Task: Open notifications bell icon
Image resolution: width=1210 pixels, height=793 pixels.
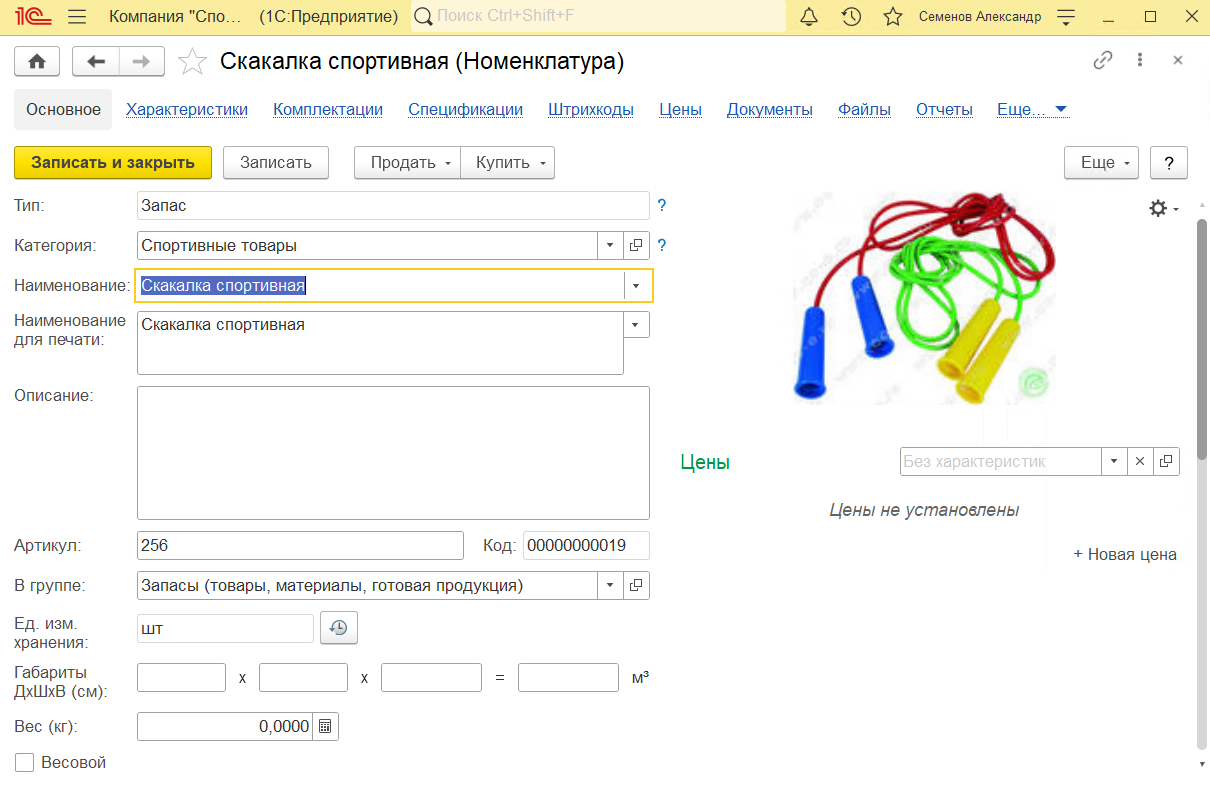Action: point(810,17)
